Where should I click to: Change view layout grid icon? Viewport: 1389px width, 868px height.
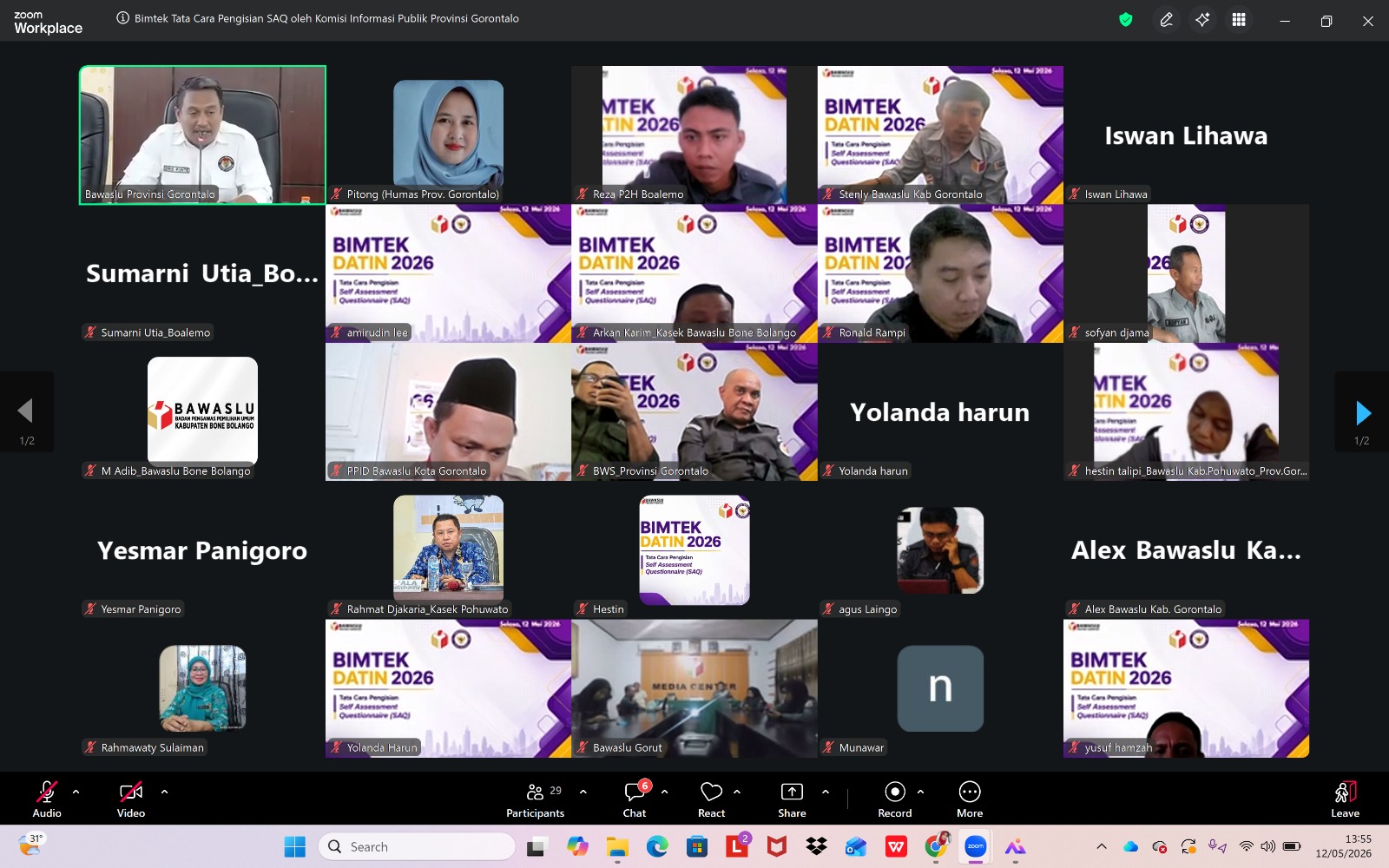[x=1239, y=20]
